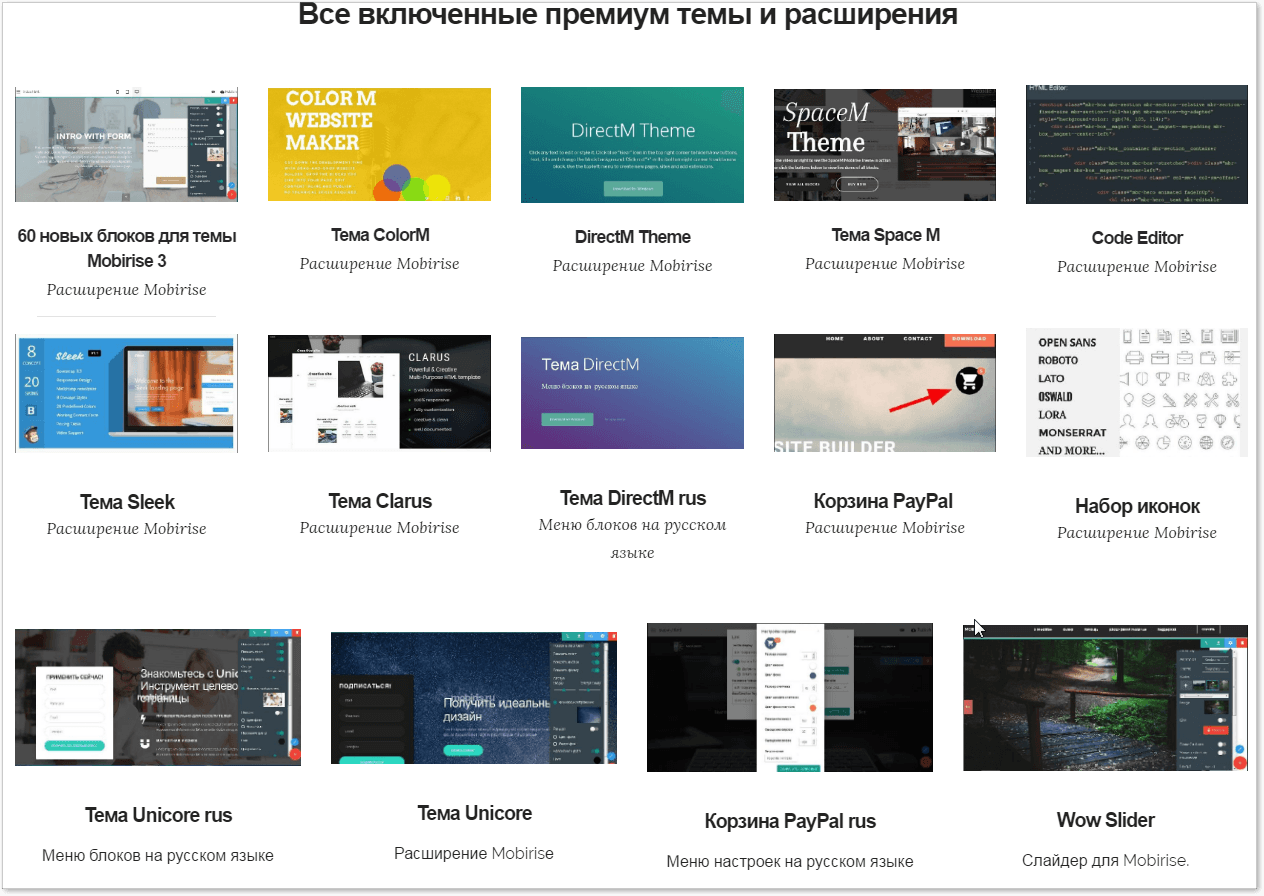Click the Wow Slider title
Viewport: 1264px width, 896px height.
click(x=1106, y=820)
